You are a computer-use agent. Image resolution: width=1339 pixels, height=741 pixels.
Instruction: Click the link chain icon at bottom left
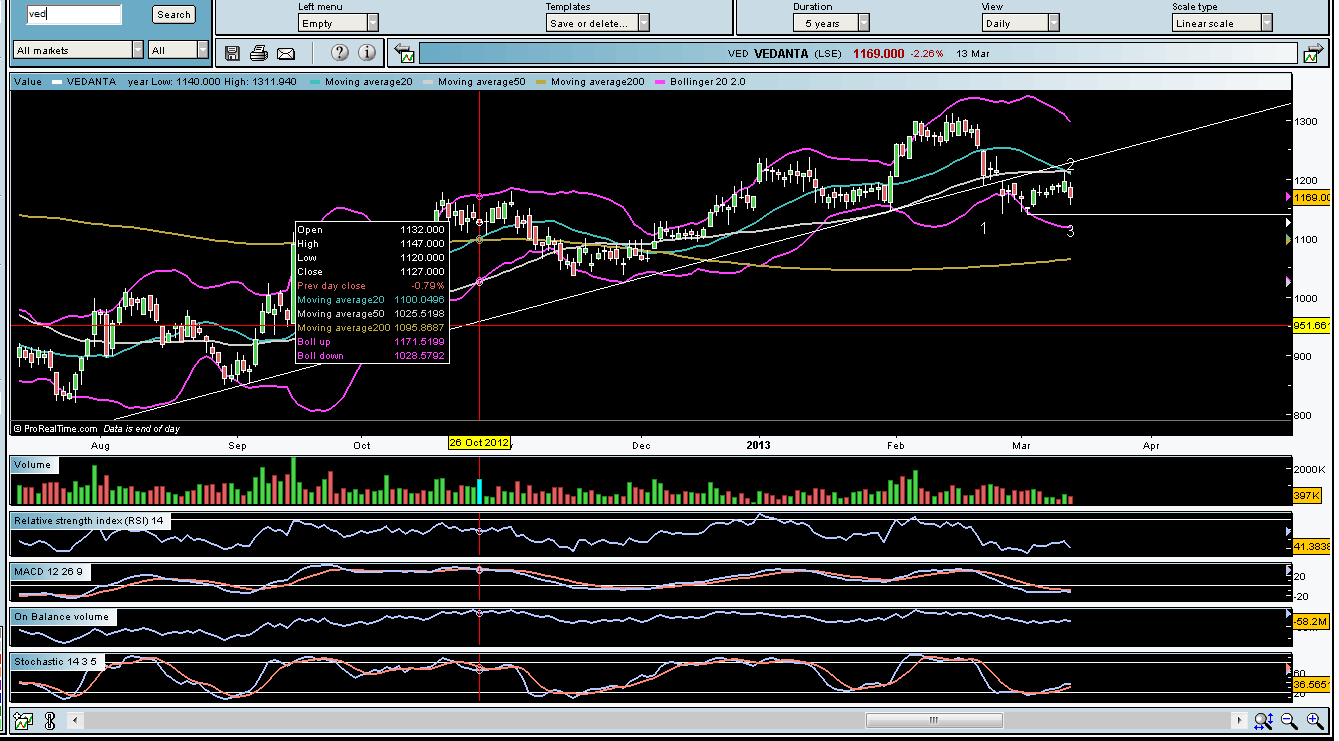[47, 720]
